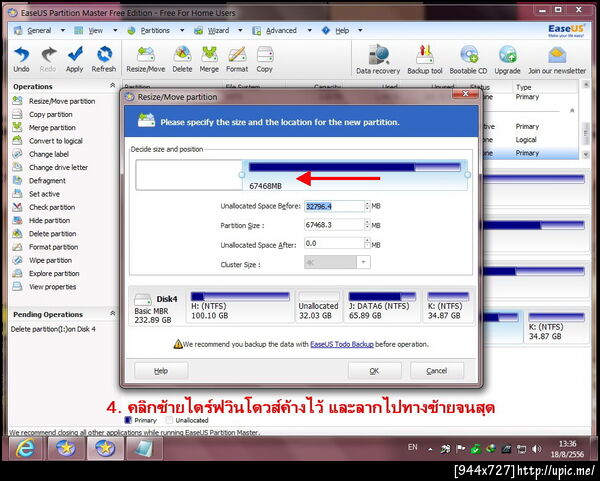This screenshot has width=600, height=481.
Task: Expand the Partitions menu dropdown arrow
Action: [x=182, y=31]
